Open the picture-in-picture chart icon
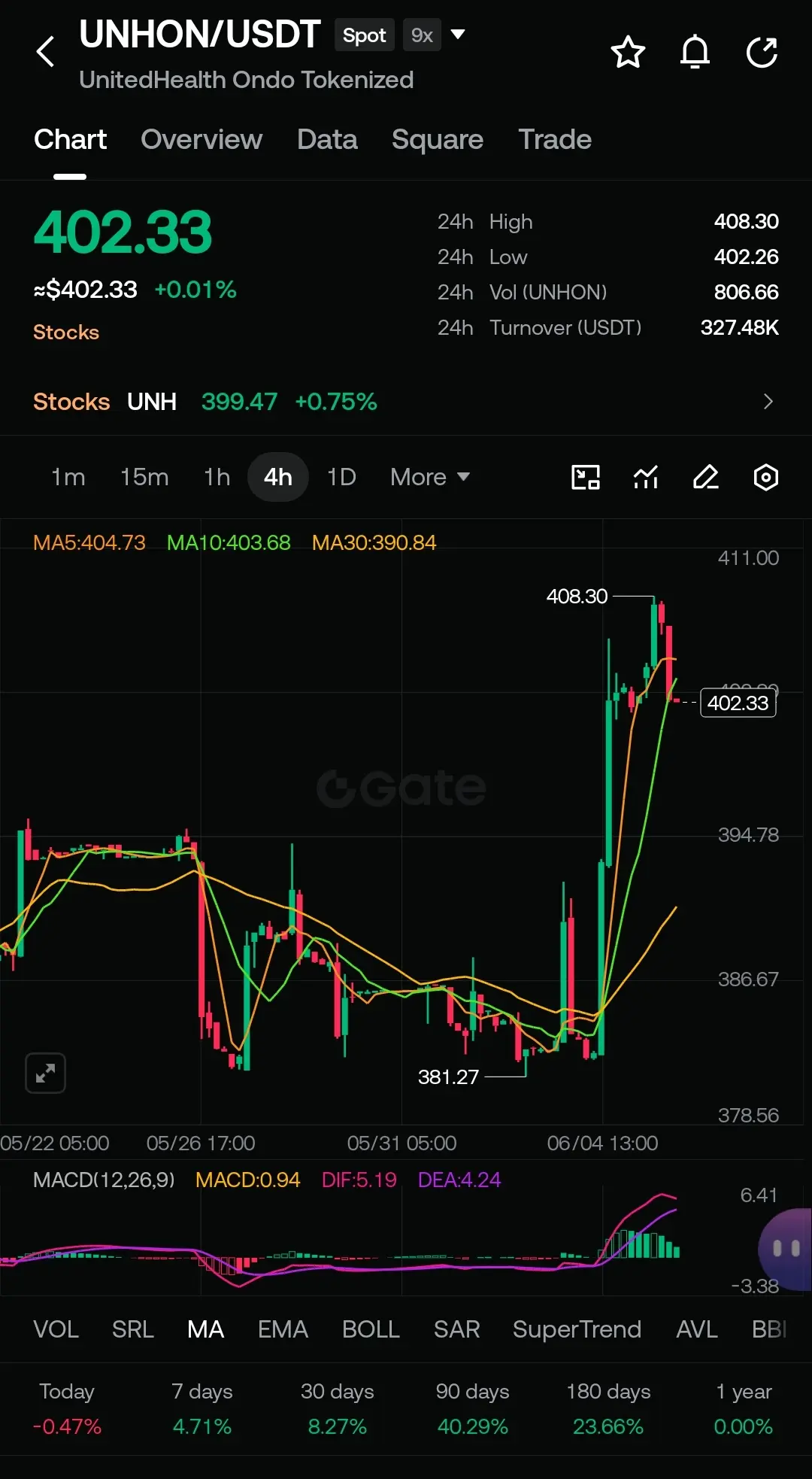Screen dimensions: 812x1479 click(x=586, y=477)
